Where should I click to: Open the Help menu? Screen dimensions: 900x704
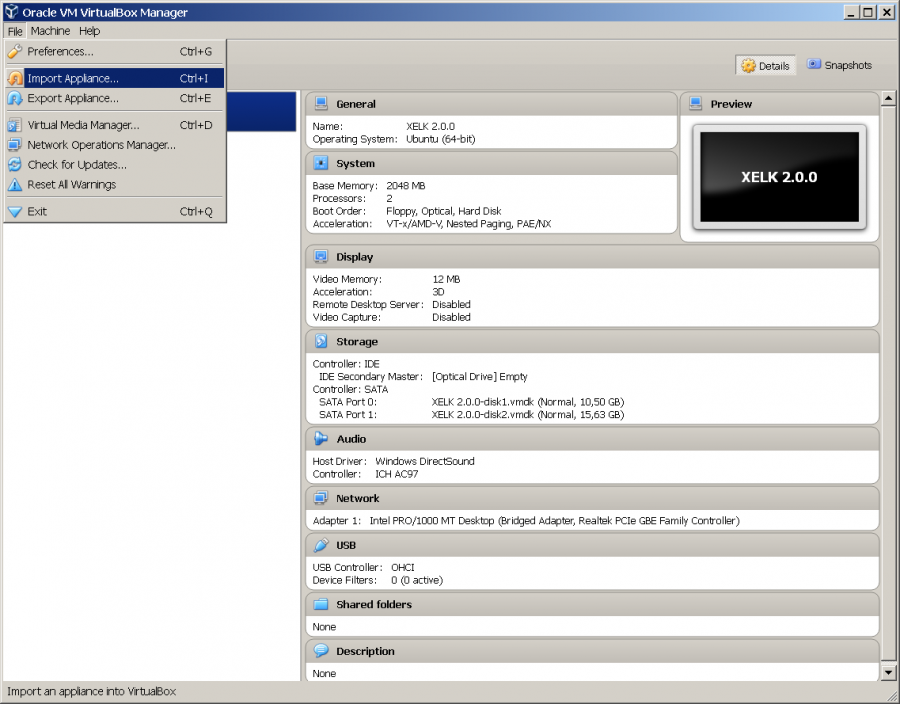tap(89, 31)
